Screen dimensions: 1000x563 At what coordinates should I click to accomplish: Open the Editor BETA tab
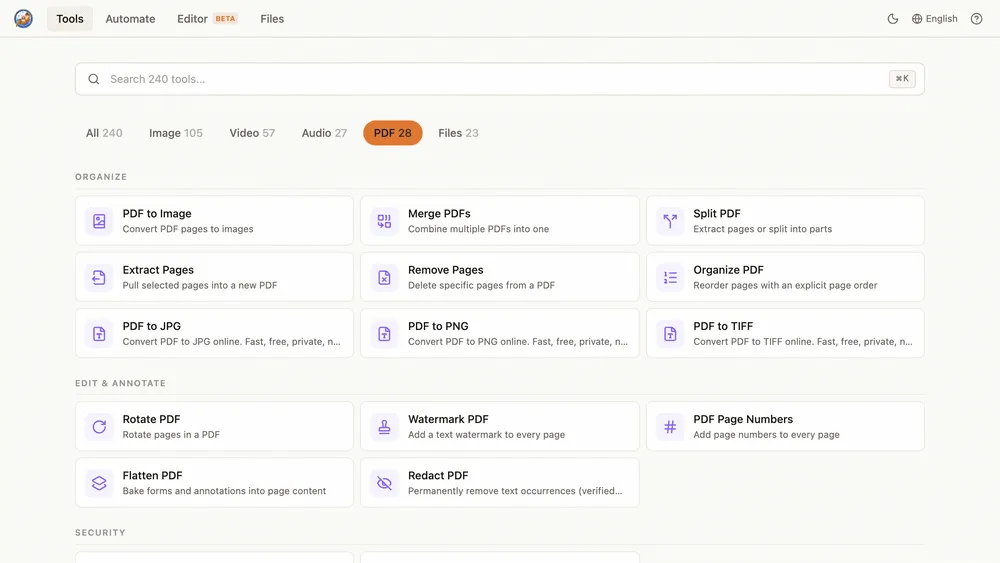(207, 18)
